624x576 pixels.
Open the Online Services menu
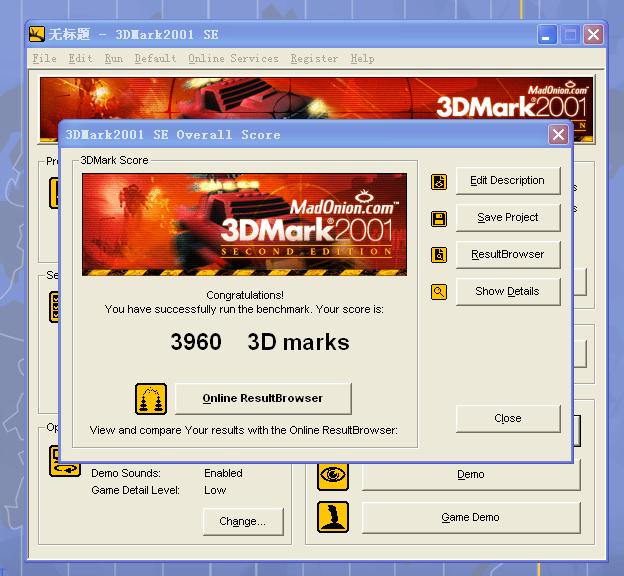pyautogui.click(x=233, y=59)
